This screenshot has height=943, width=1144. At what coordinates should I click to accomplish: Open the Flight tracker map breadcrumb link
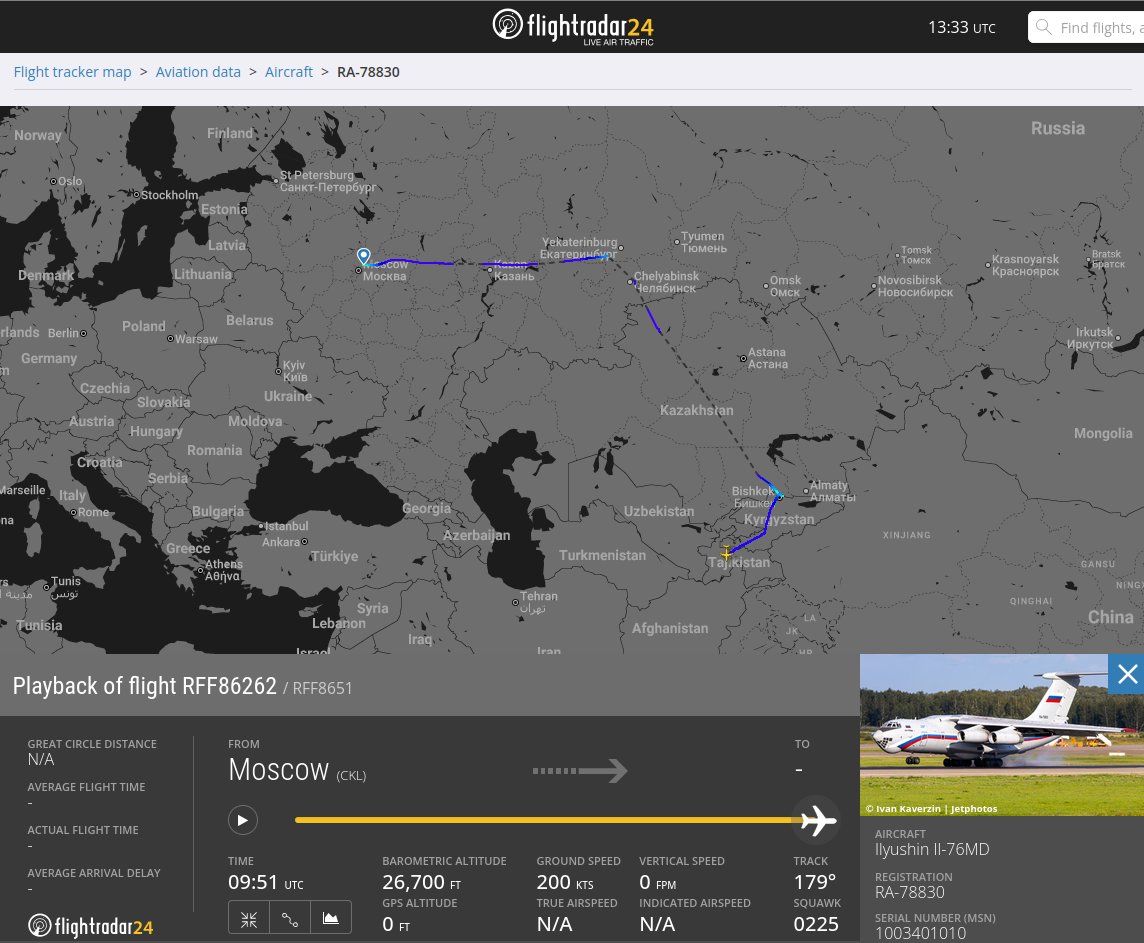pyautogui.click(x=72, y=71)
